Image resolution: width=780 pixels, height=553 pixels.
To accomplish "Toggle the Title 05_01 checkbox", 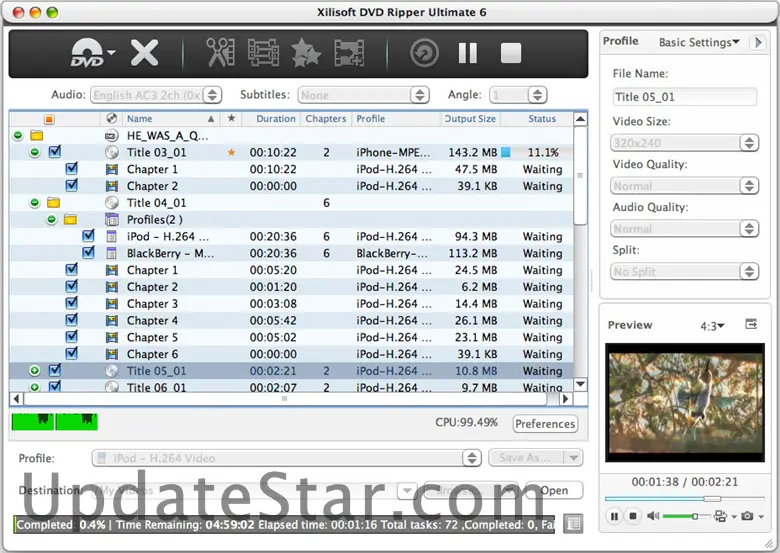I will [x=55, y=369].
